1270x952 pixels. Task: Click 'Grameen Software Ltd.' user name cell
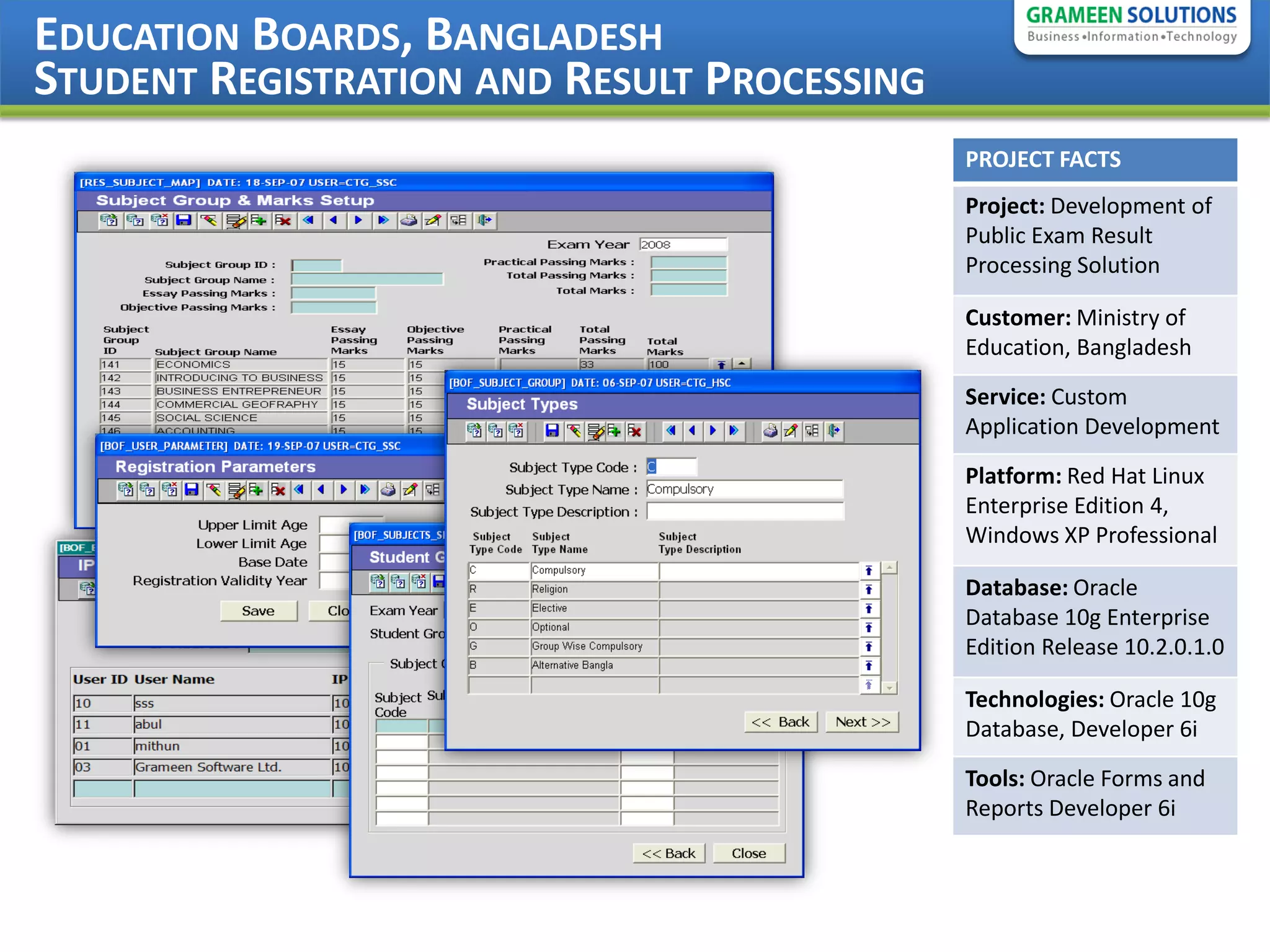pyautogui.click(x=232, y=767)
